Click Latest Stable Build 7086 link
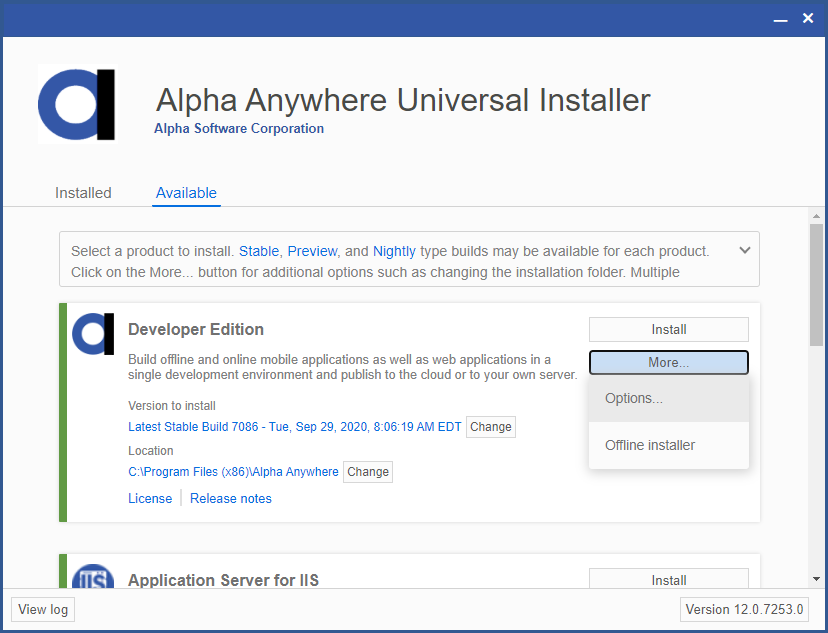The height and width of the screenshot is (633, 828). pyautogui.click(x=295, y=427)
